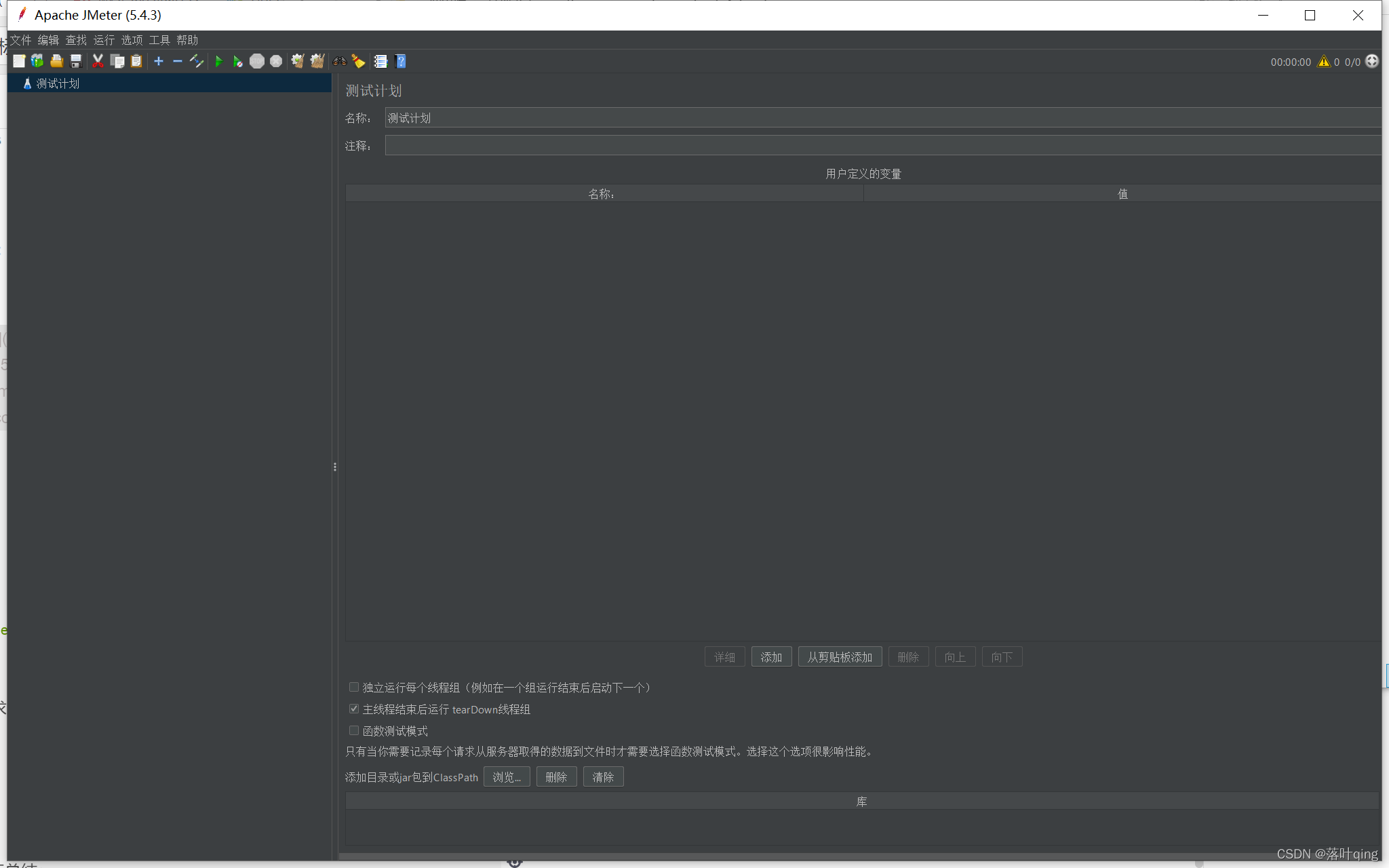
Task: Click the Toggle nodes pencil-arrow icon
Action: click(197, 62)
